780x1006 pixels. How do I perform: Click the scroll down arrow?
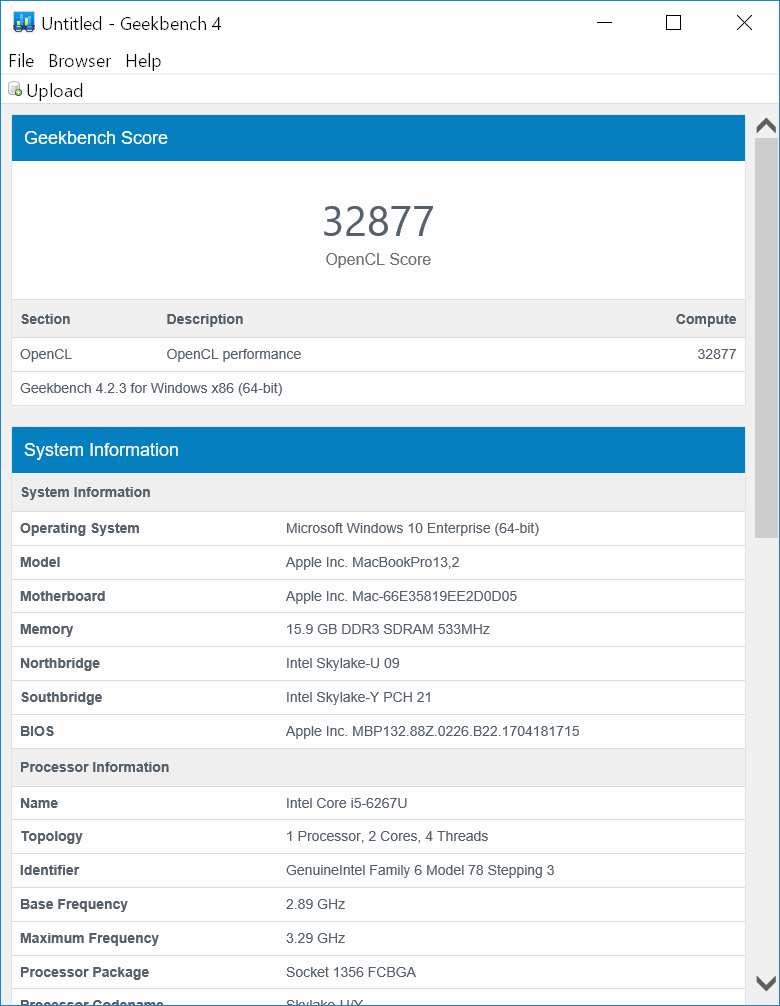(x=766, y=983)
